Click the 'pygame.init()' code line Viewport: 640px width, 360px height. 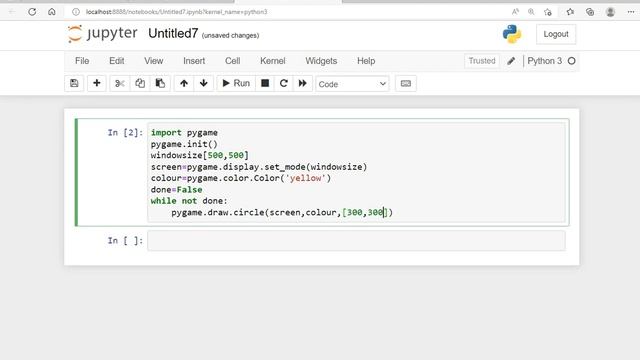click(184, 144)
